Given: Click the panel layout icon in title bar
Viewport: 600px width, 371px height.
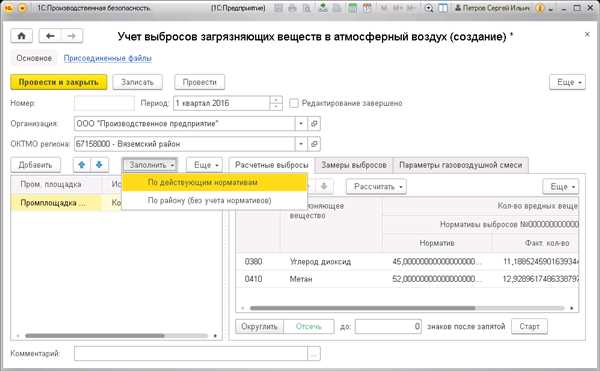Looking at the screenshot, I should [443, 8].
